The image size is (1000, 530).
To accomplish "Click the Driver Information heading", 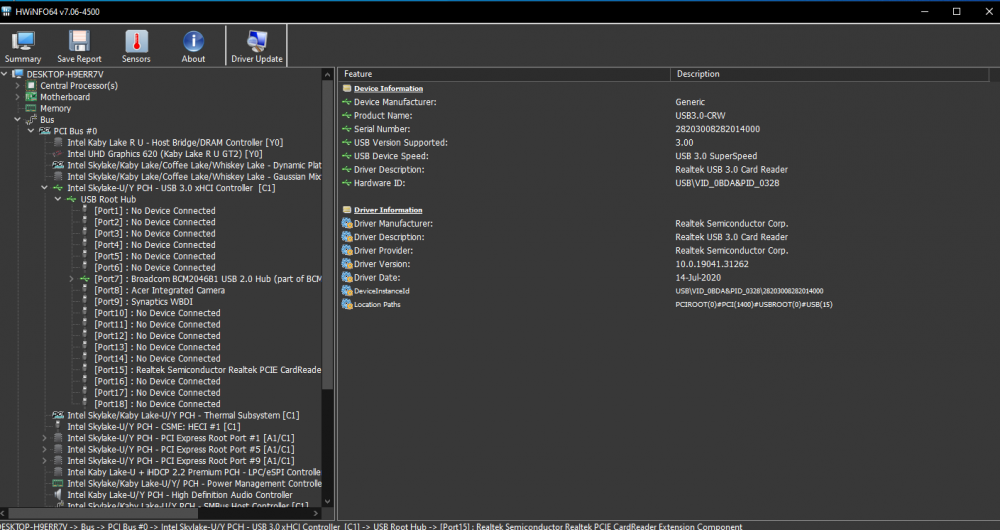I will click(388, 210).
